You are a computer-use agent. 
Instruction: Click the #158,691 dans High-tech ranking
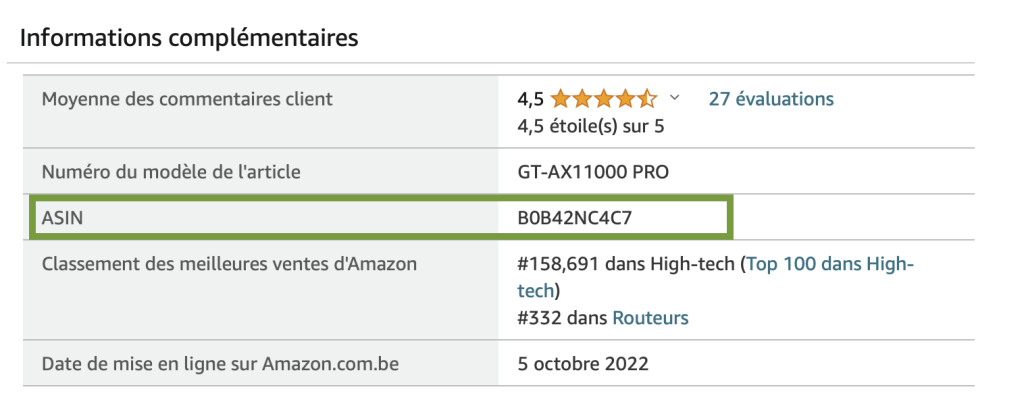(625, 264)
